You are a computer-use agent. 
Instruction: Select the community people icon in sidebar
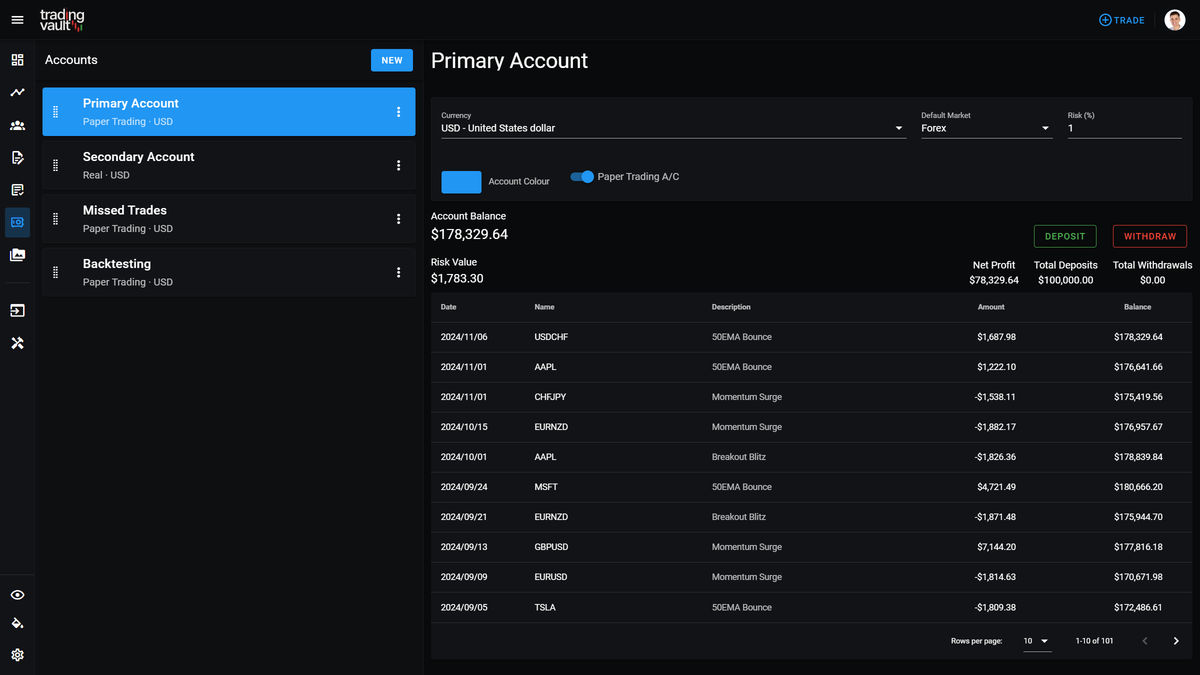(x=17, y=125)
